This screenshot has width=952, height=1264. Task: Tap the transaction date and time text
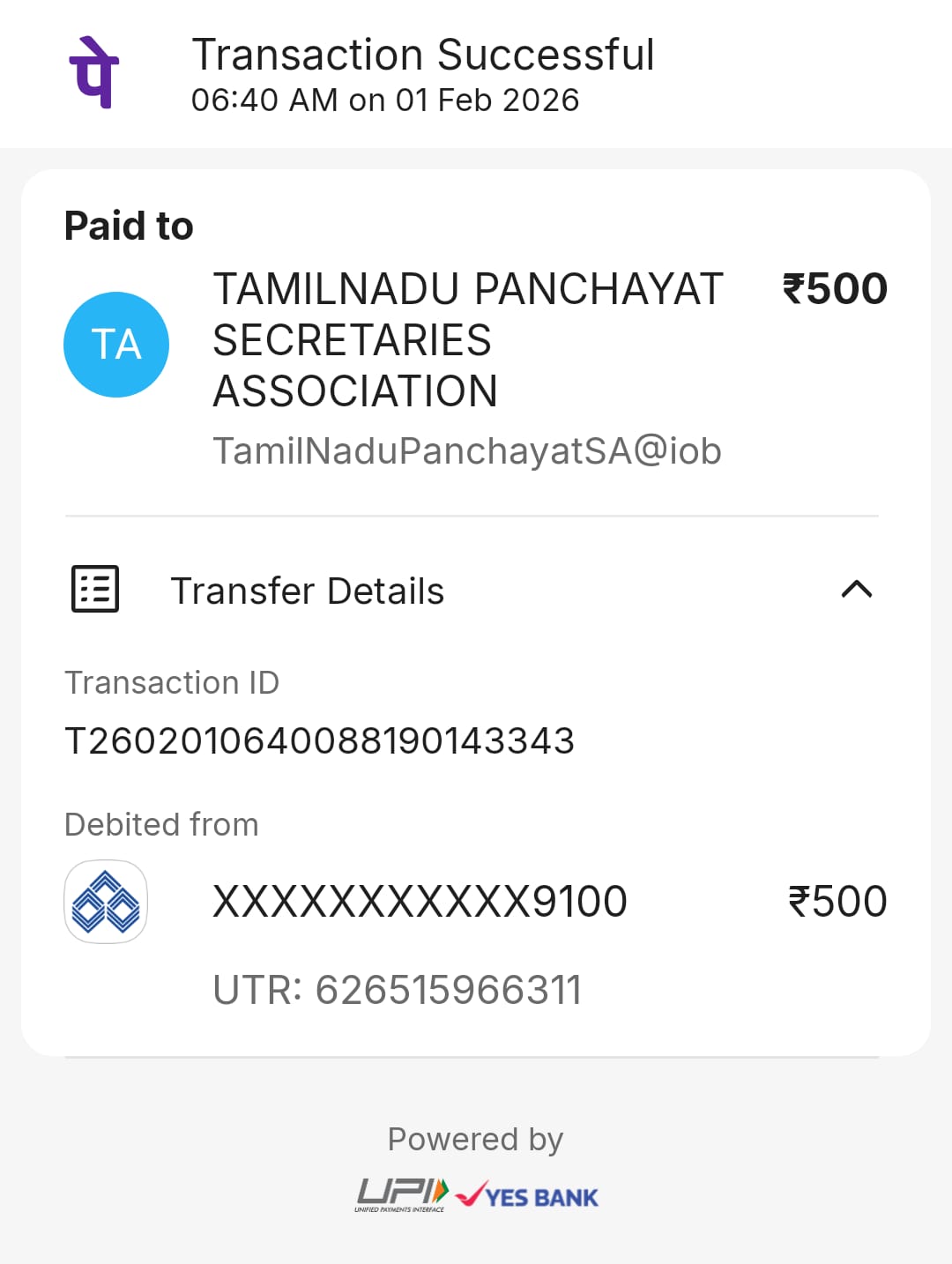click(385, 100)
